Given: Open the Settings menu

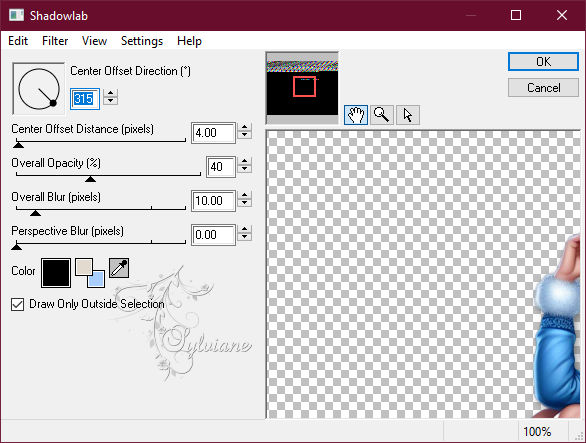Looking at the screenshot, I should coord(142,40).
